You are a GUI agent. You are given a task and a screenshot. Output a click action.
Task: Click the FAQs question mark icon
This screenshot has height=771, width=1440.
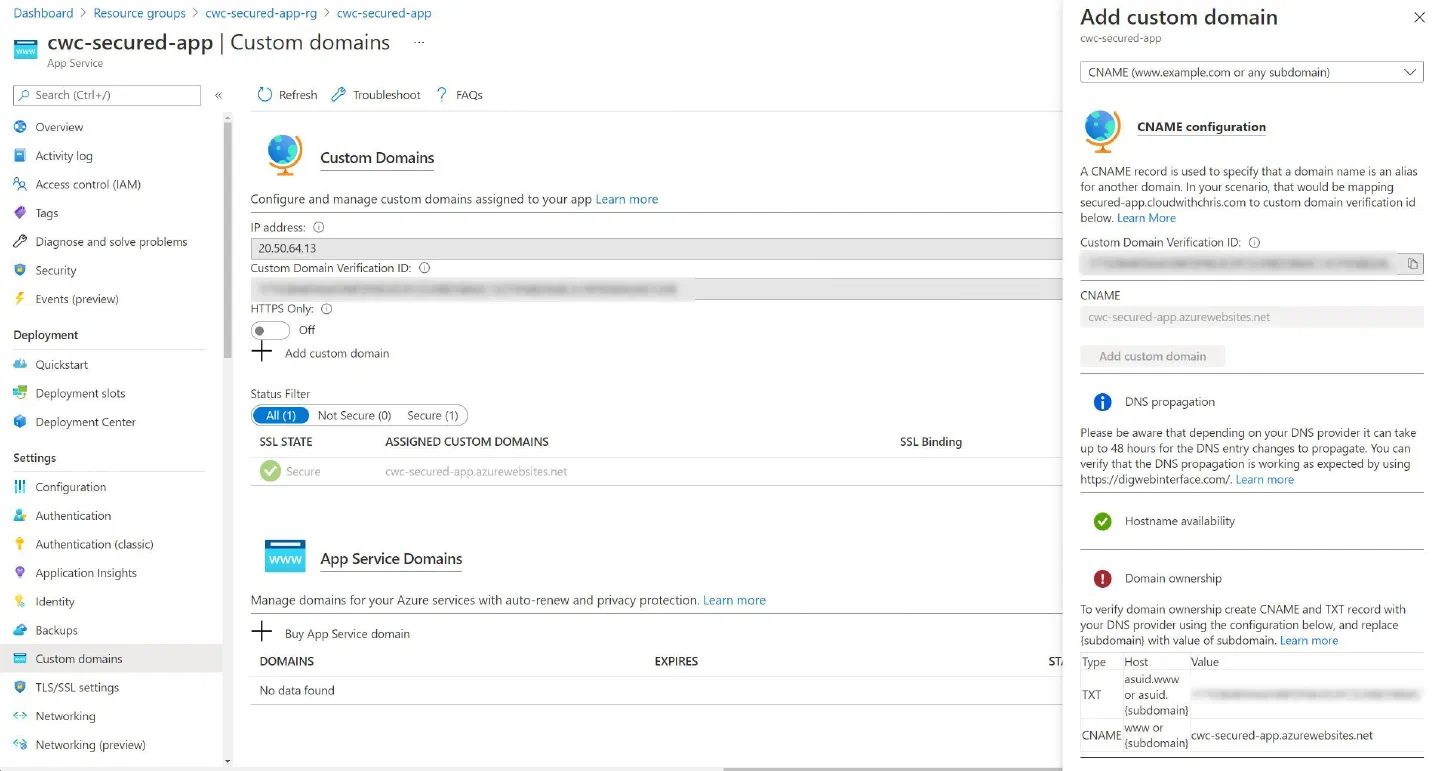point(442,95)
